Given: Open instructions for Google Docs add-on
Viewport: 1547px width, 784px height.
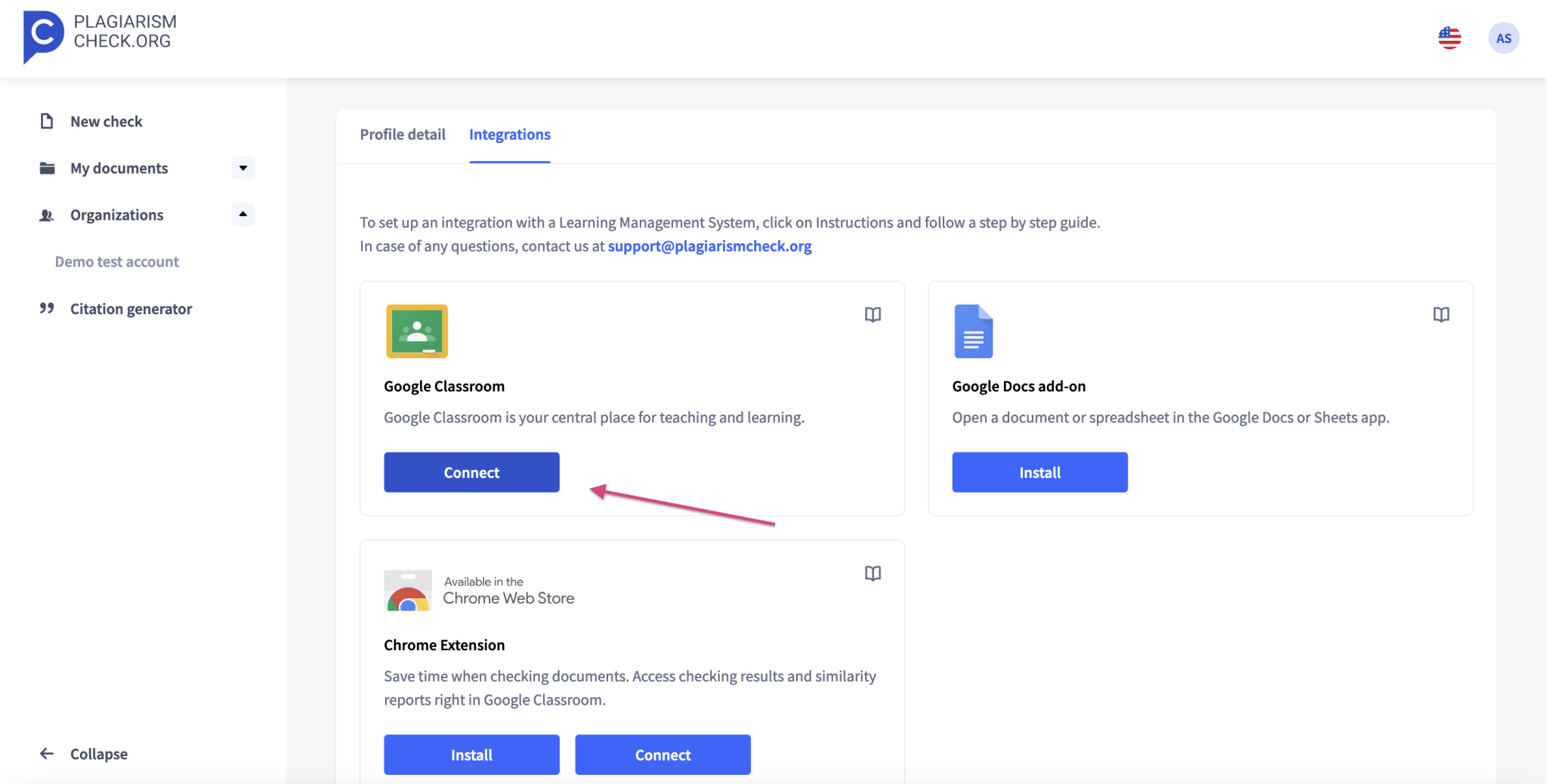Looking at the screenshot, I should [x=1441, y=314].
